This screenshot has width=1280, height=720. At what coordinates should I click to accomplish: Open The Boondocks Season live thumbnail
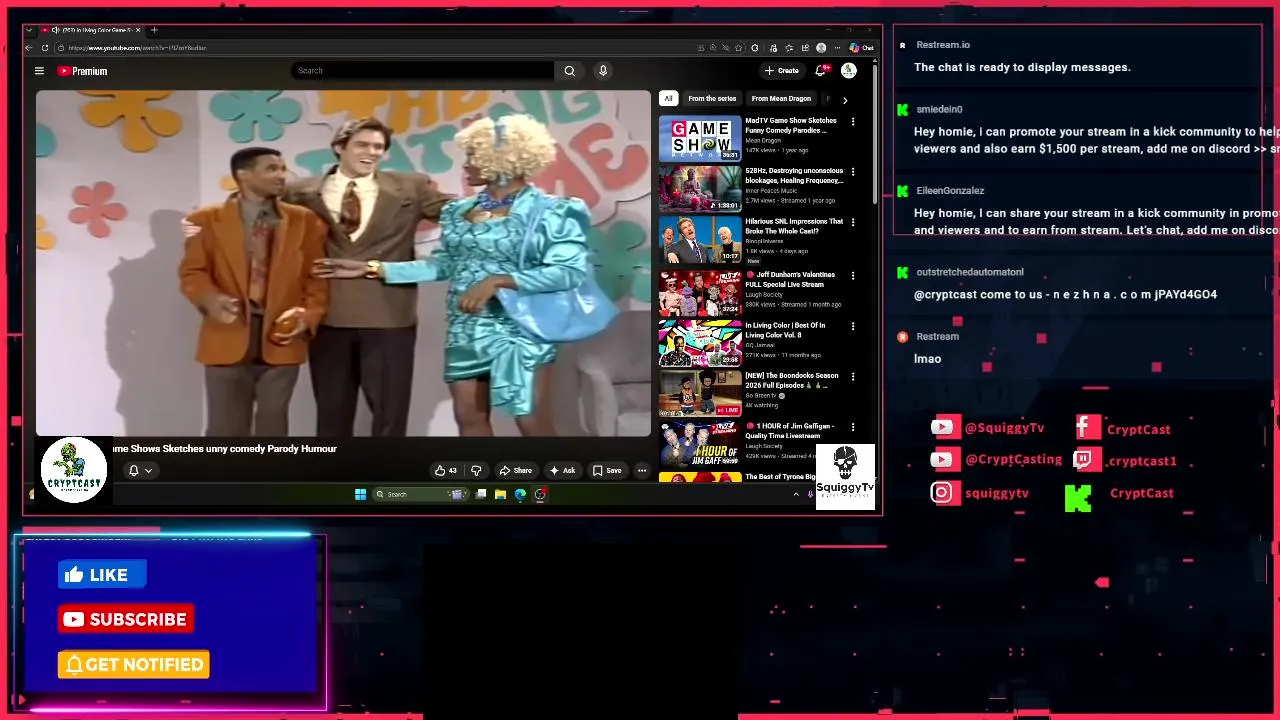(x=700, y=393)
